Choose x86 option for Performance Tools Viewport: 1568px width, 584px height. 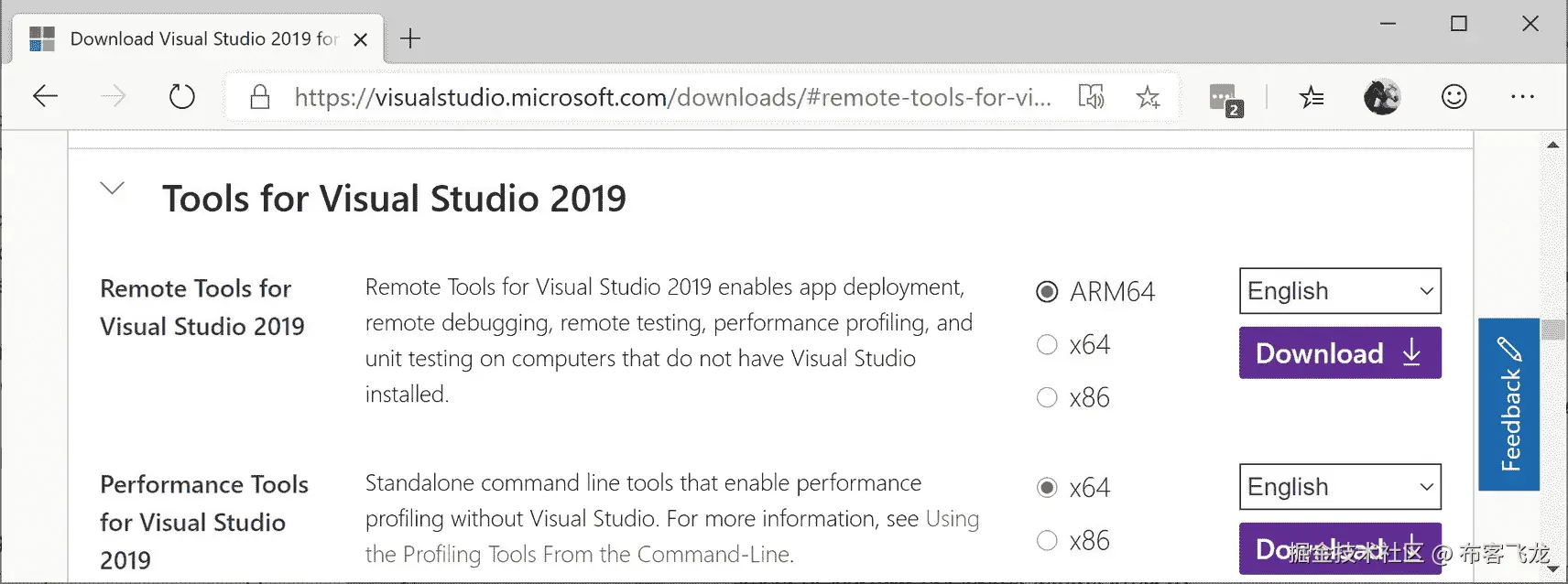[1047, 541]
